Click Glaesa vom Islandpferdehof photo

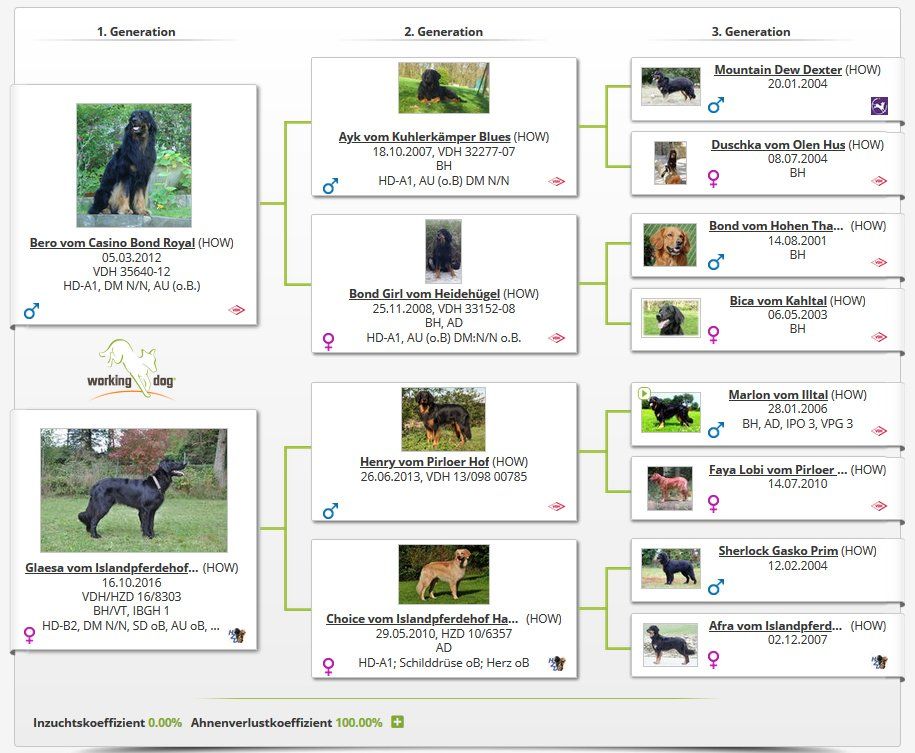point(134,490)
